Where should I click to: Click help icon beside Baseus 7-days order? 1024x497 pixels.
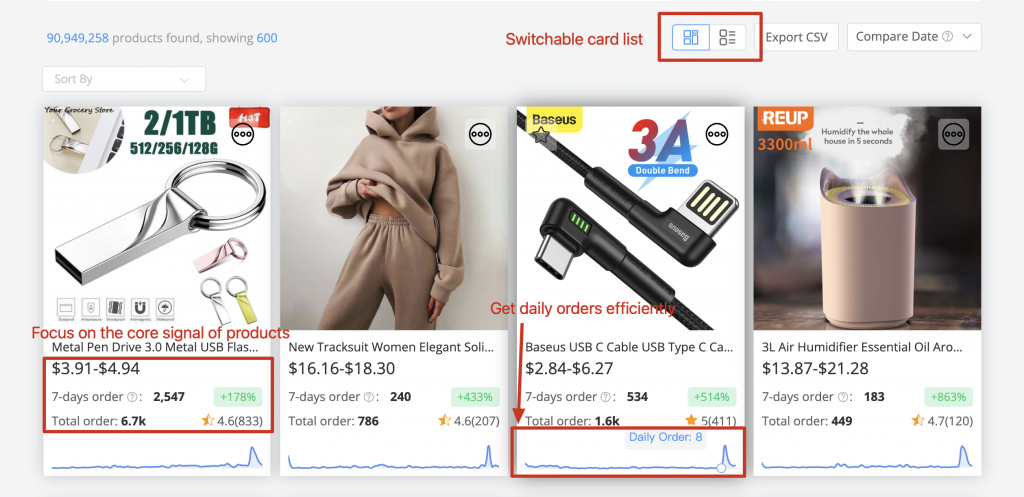click(606, 396)
